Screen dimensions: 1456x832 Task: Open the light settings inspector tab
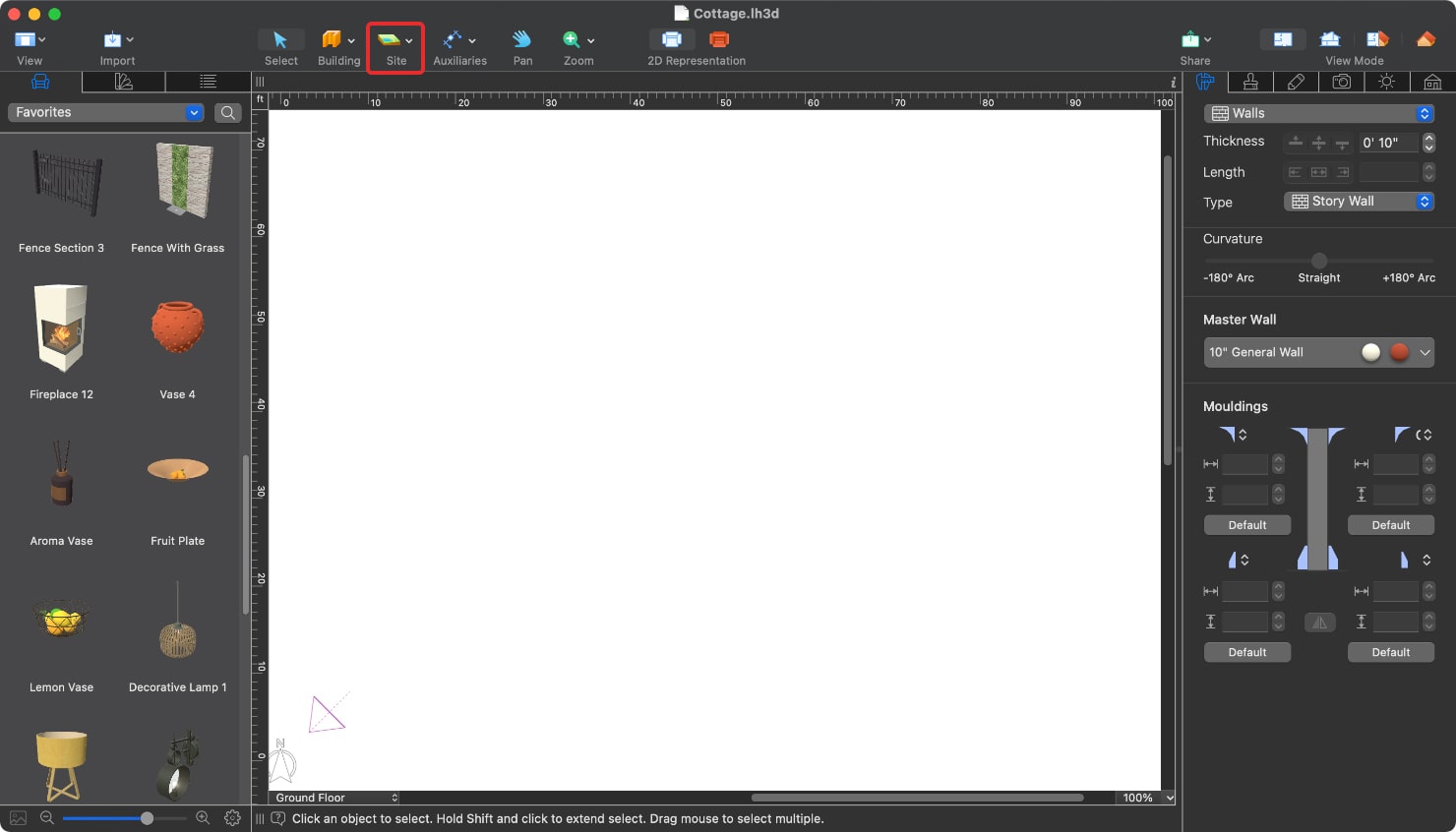tap(1386, 82)
